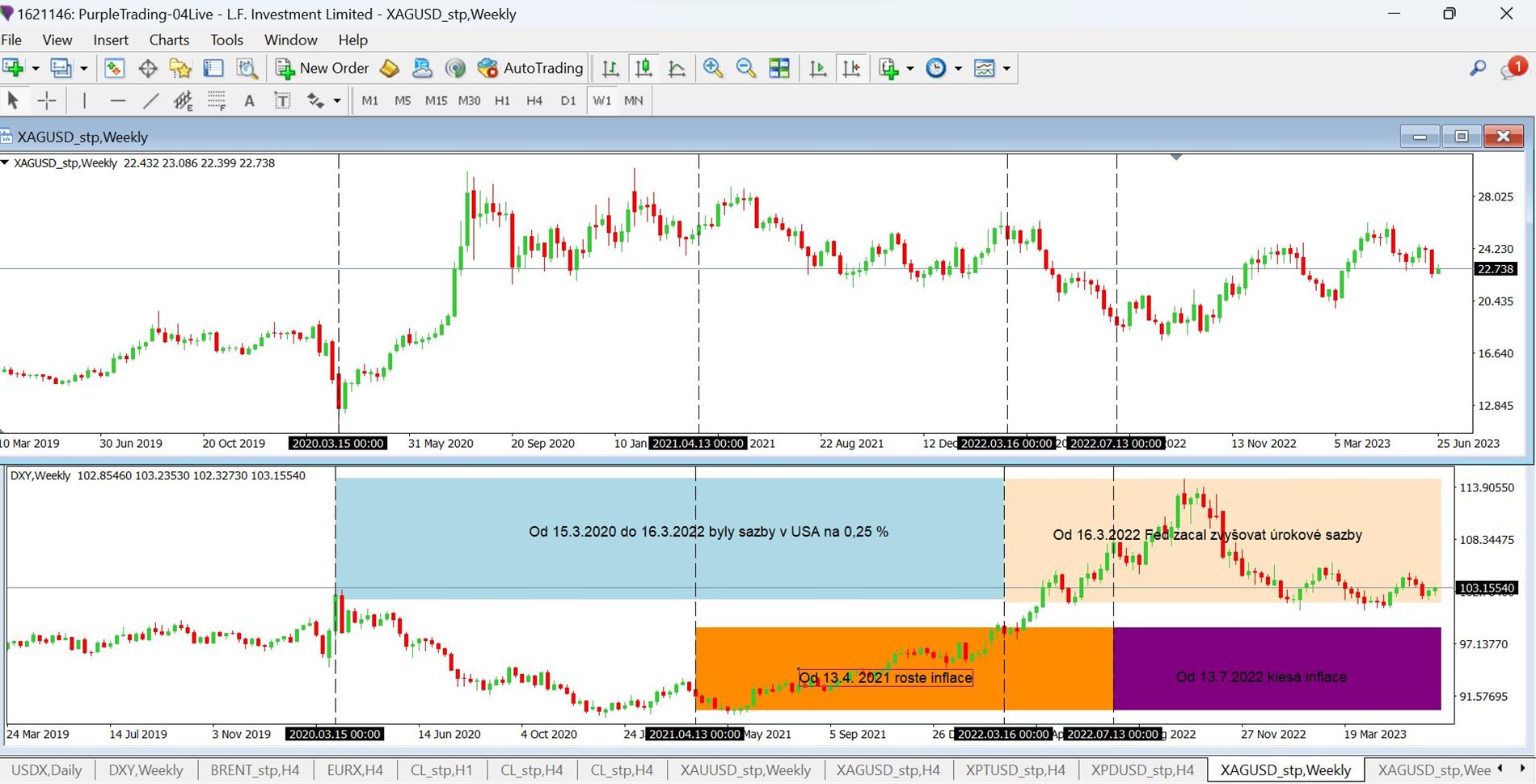Select the purple 'klesá inflace' rectangle
The height and width of the screenshot is (784, 1536).
pos(1277,668)
